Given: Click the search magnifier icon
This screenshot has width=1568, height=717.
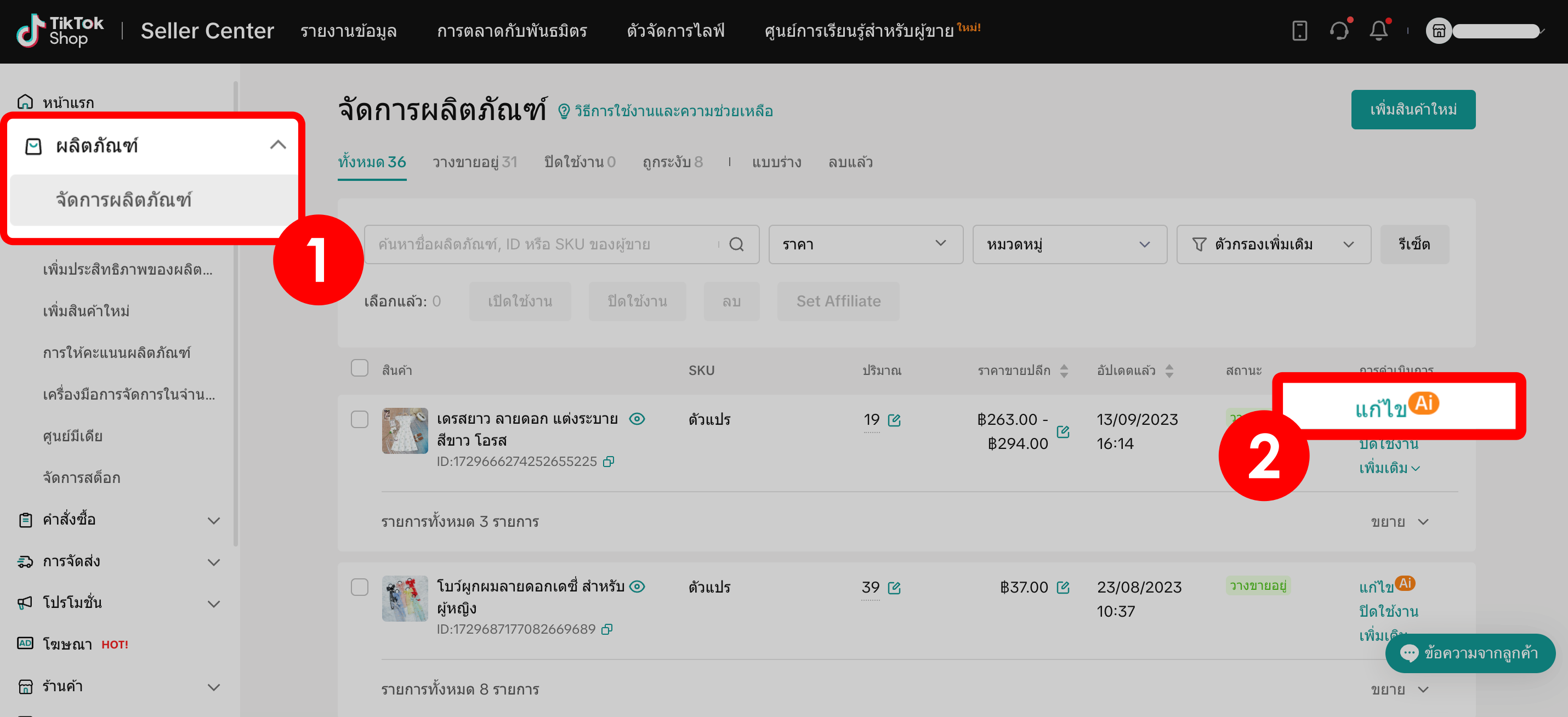Looking at the screenshot, I should coord(737,244).
